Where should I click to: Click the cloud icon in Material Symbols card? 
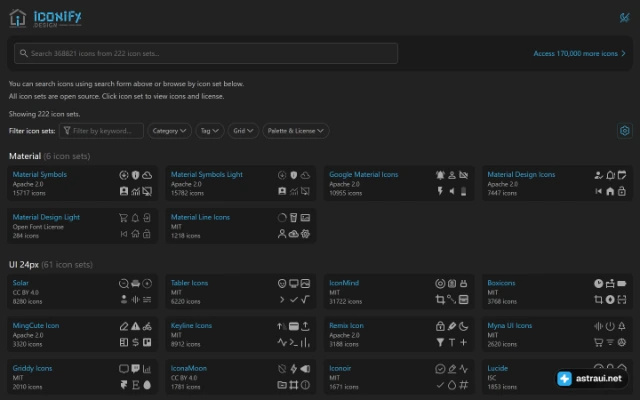coord(147,175)
